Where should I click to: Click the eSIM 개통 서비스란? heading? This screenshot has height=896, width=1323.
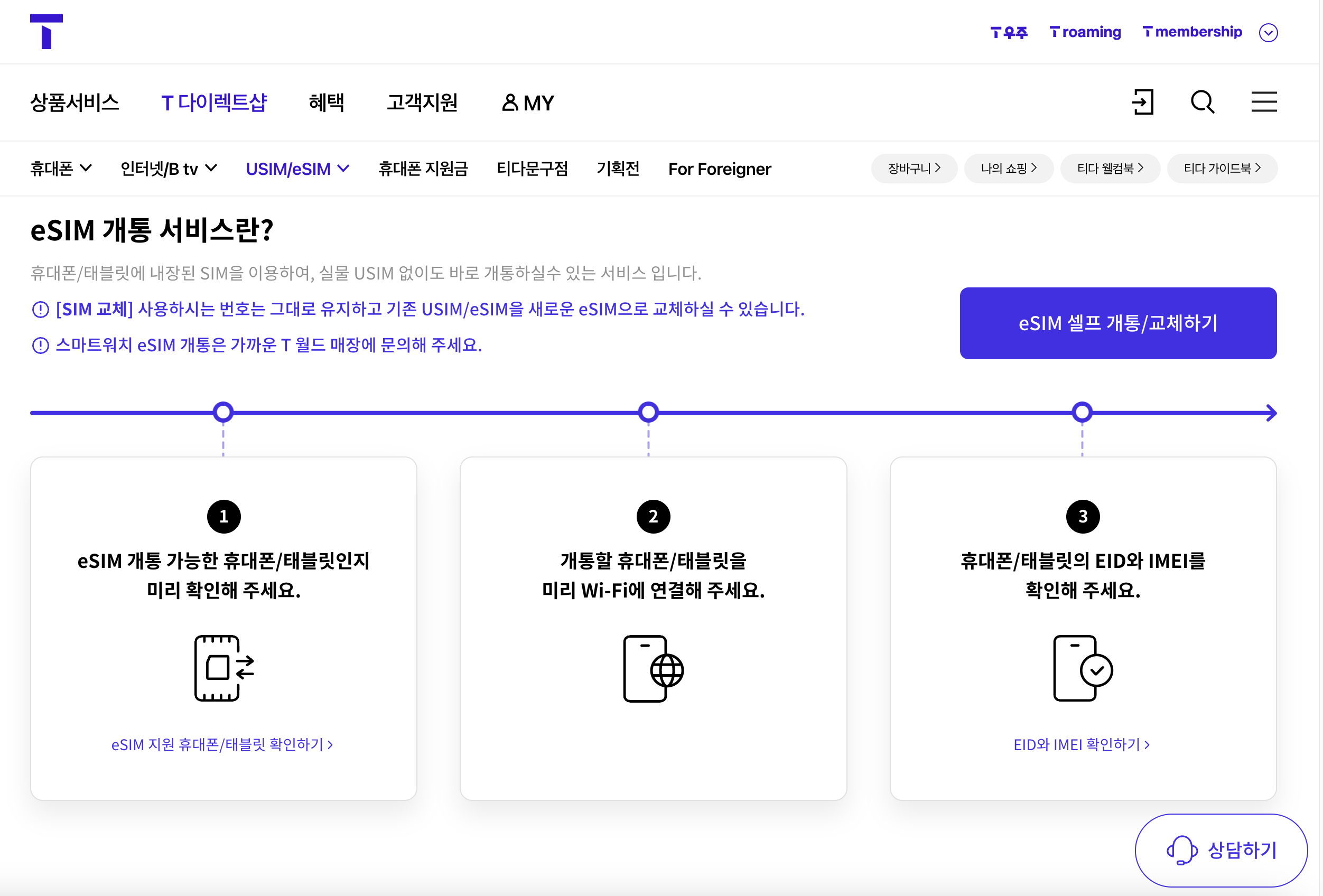pyautogui.click(x=152, y=230)
